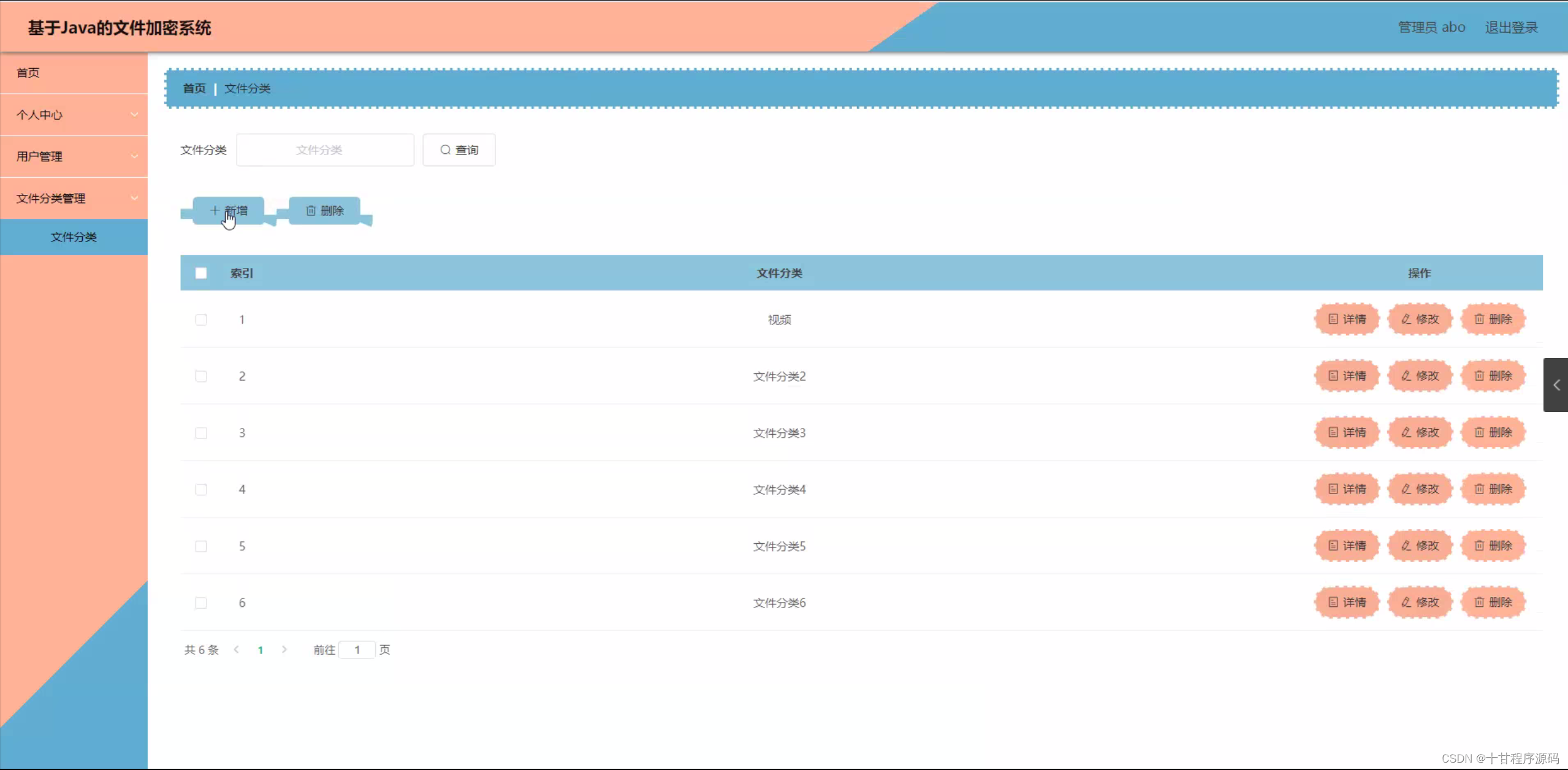Select the 文件分类 submenu item
The height and width of the screenshot is (770, 1568).
coord(74,237)
